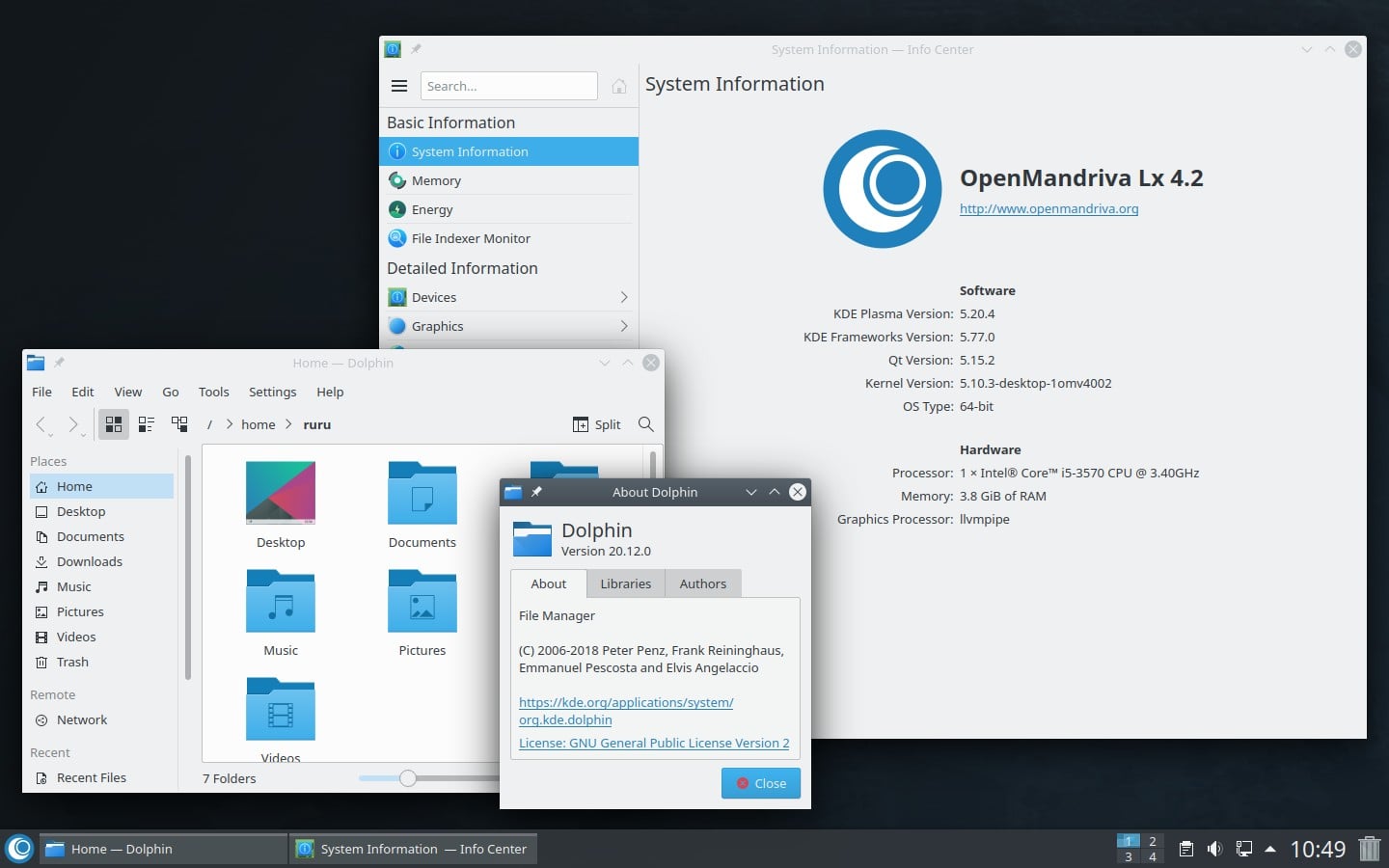Open the Settings menu in Dolphin
The height and width of the screenshot is (868, 1389).
point(272,392)
